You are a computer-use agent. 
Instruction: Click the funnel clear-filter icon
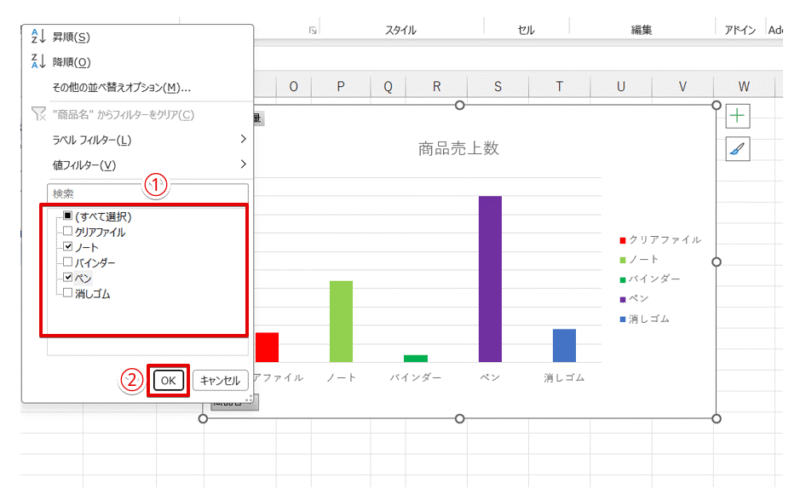pos(38,114)
